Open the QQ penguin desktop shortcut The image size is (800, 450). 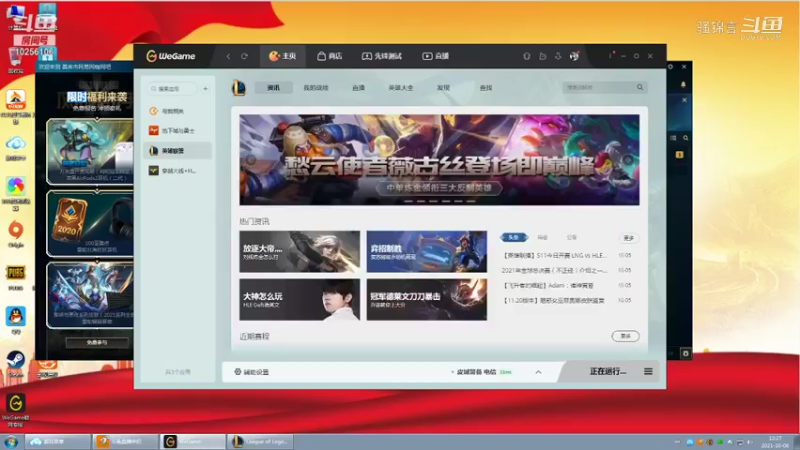click(x=16, y=321)
